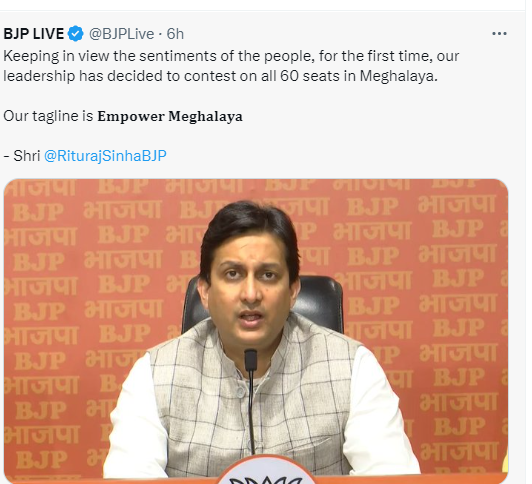Open the three-dot more options menu
This screenshot has width=532, height=484.
[x=499, y=34]
